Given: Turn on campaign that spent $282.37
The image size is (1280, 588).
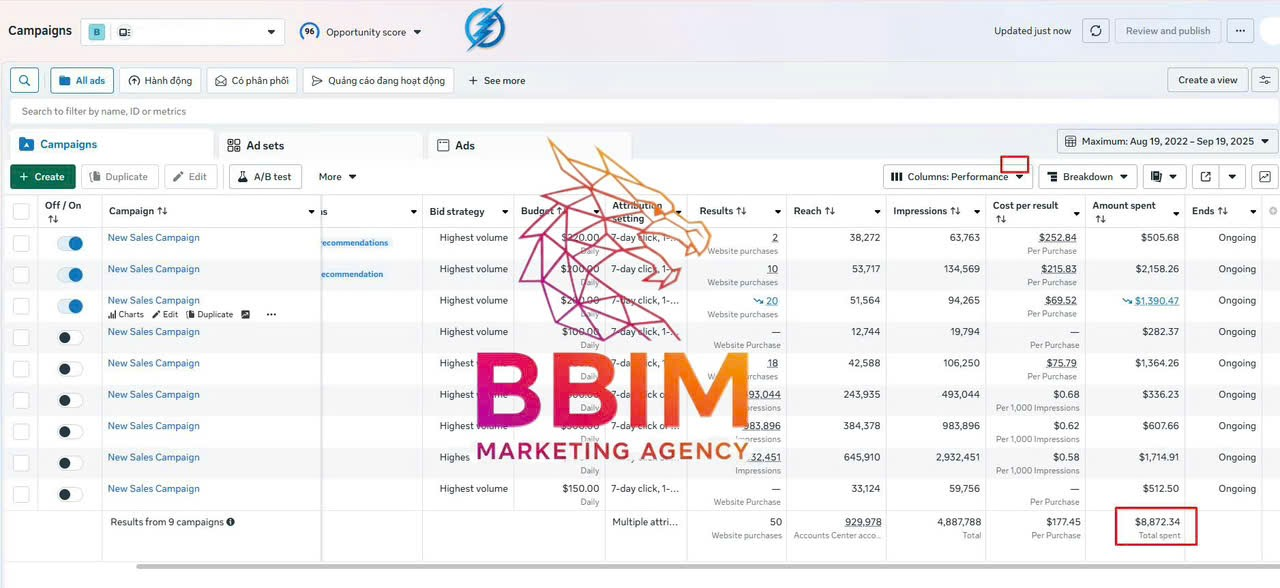Looking at the screenshot, I should [x=70, y=338].
